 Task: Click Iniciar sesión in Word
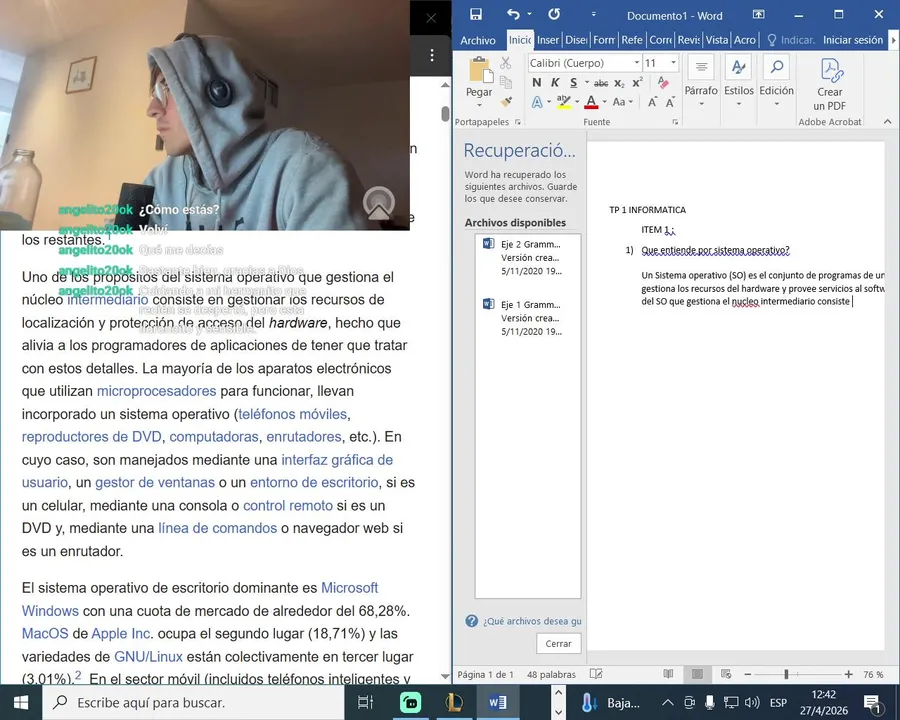[x=852, y=40]
